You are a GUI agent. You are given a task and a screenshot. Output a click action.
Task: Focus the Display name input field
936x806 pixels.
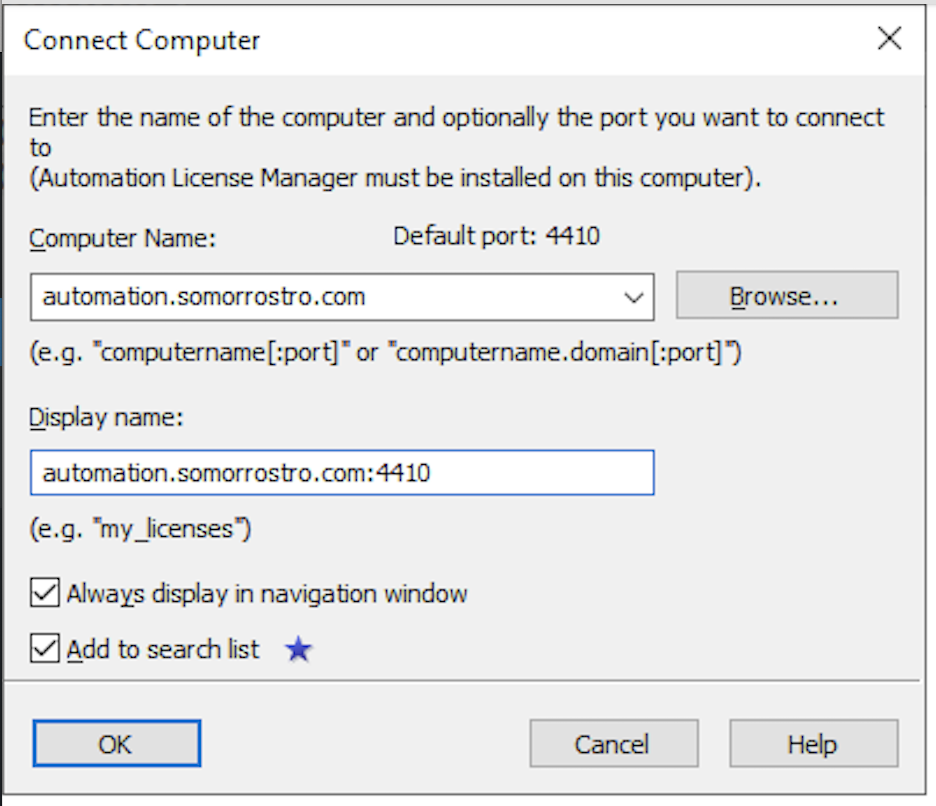(342, 473)
